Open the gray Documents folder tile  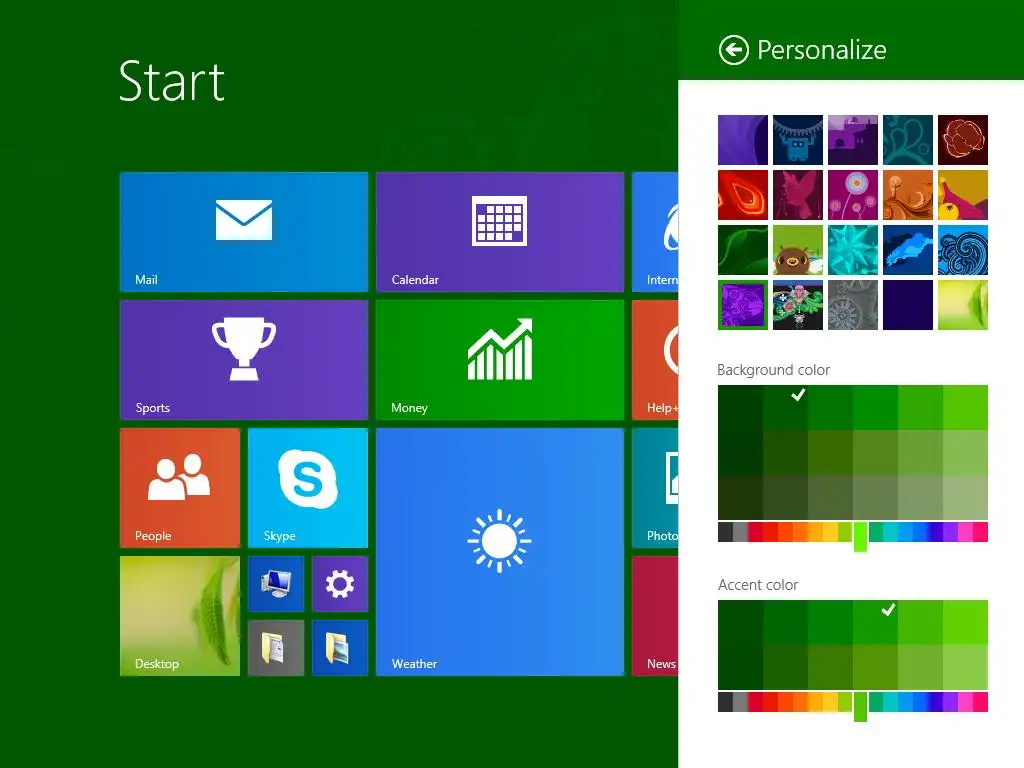[276, 648]
